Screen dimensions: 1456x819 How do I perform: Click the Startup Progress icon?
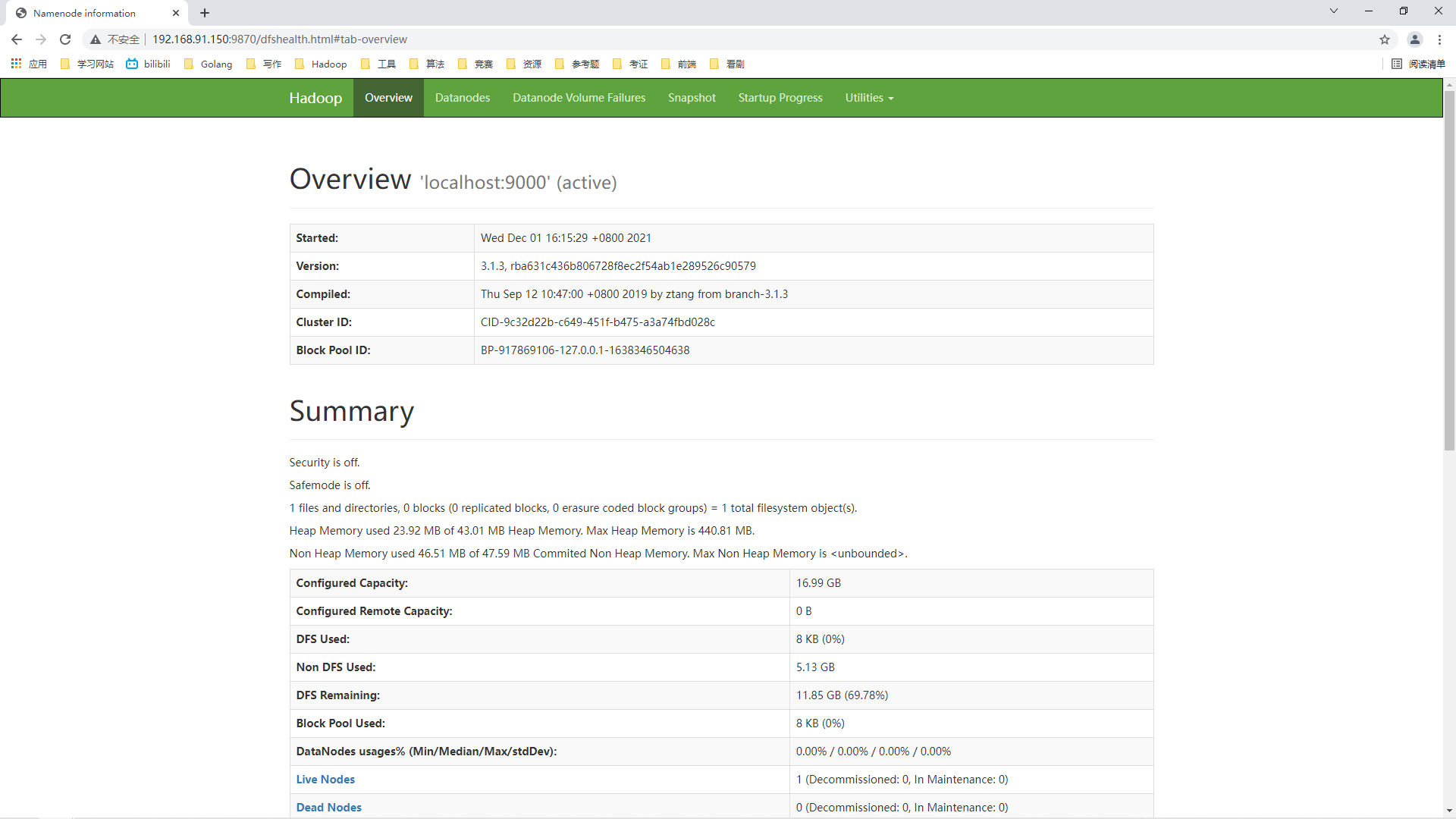point(781,97)
